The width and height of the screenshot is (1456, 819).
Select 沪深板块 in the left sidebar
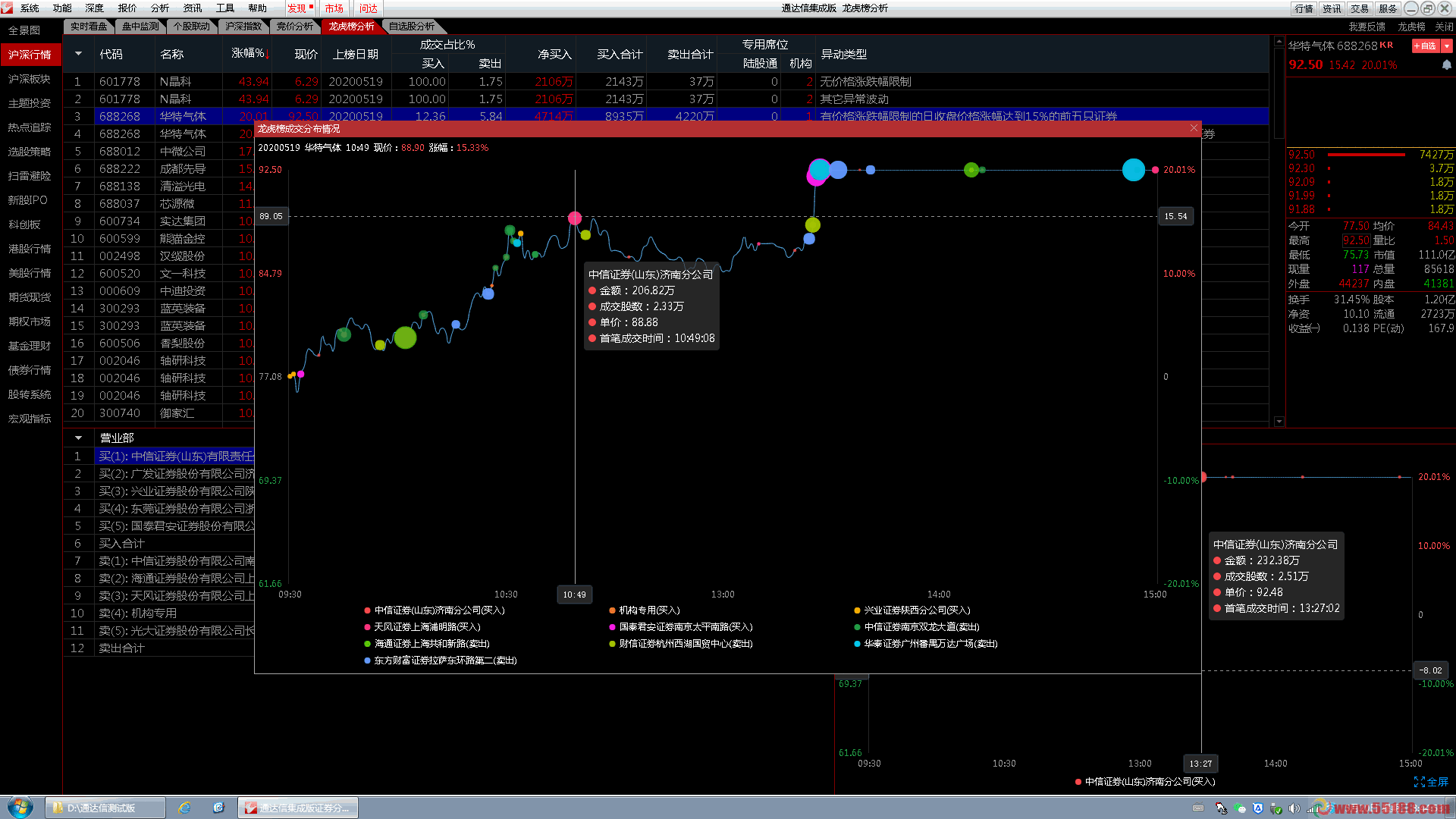click(30, 79)
